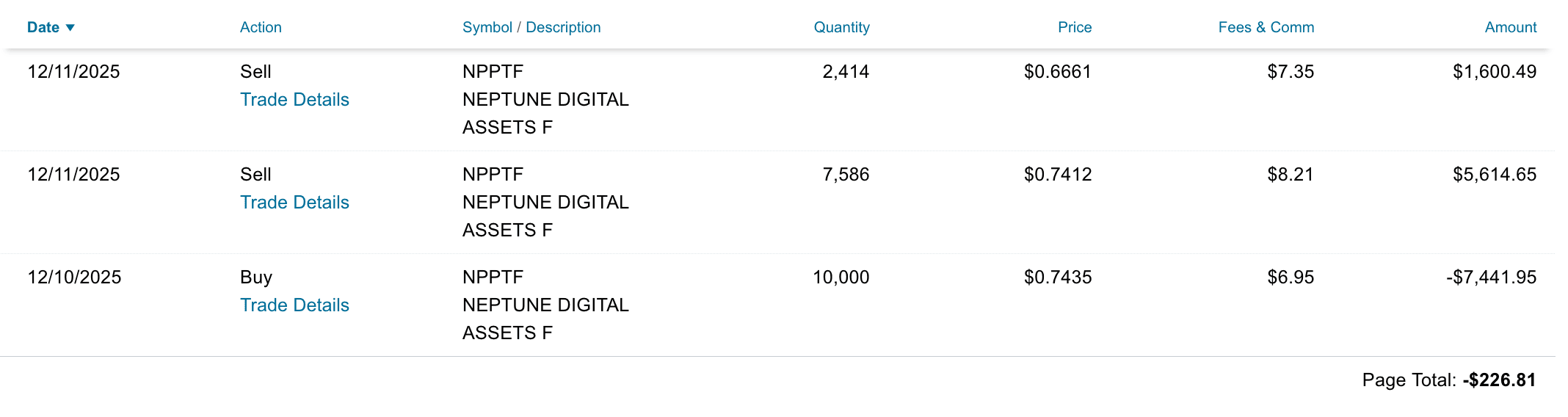
Task: Sort table by the Date header label
Action: [x=43, y=28]
